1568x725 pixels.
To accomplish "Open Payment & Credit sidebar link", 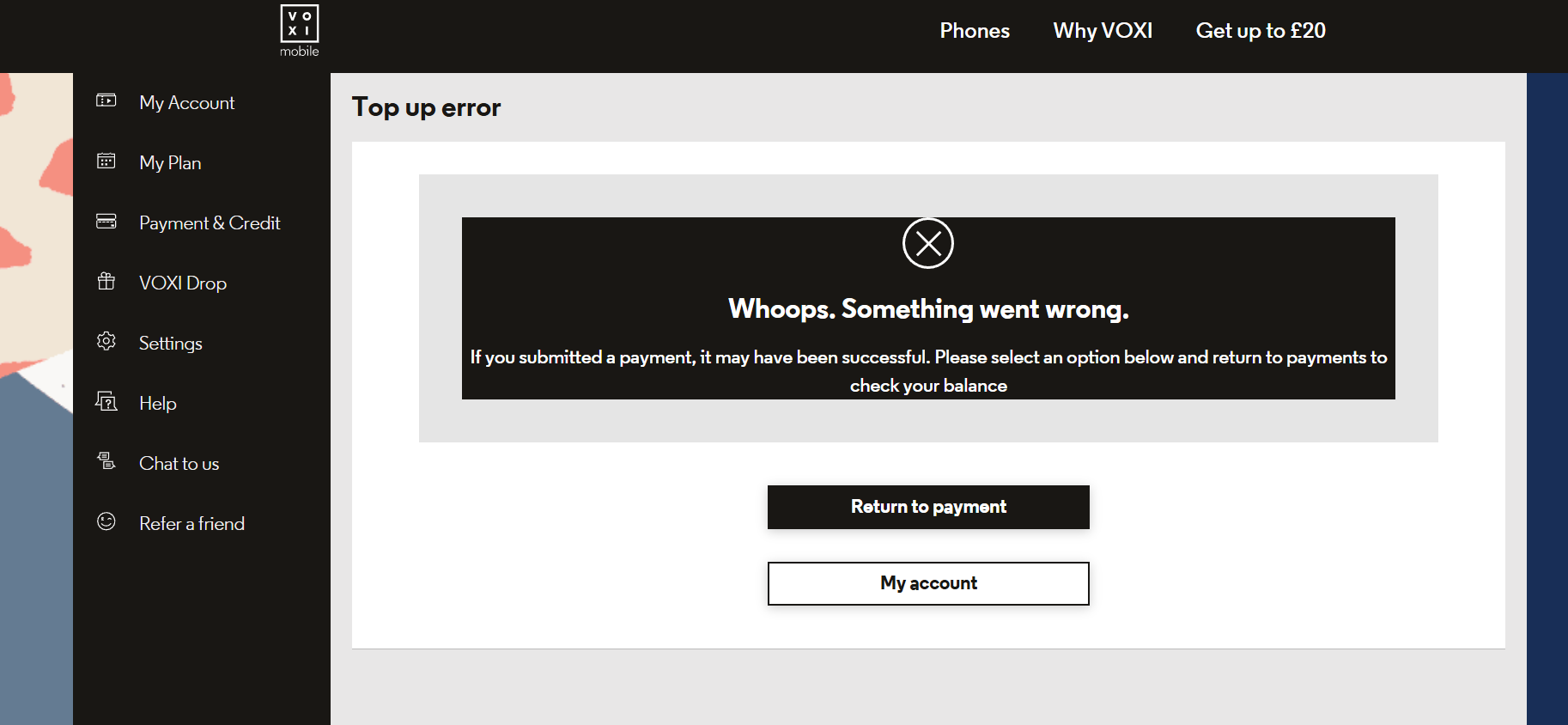I will [210, 223].
